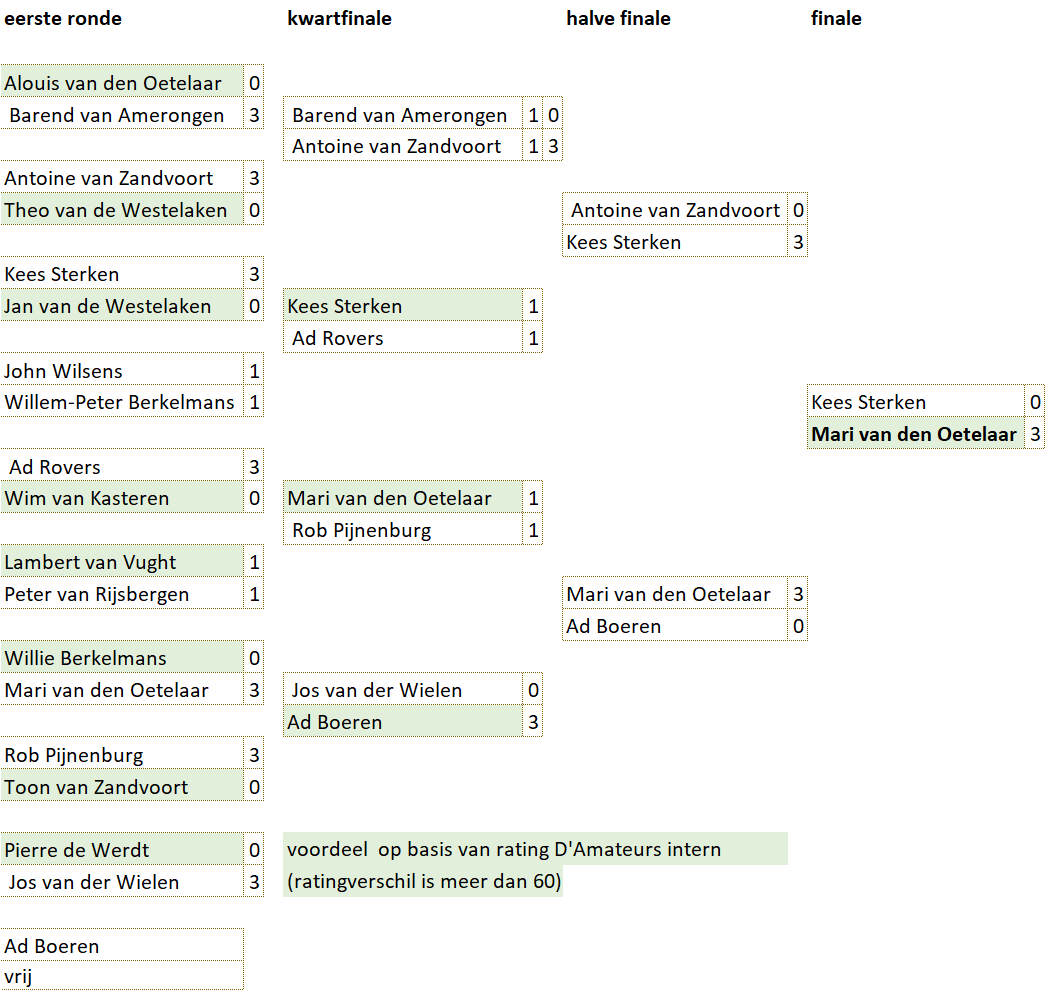The image size is (1045, 990).
Task: Click the "eerste ronde" column header
Action: click(x=63, y=19)
